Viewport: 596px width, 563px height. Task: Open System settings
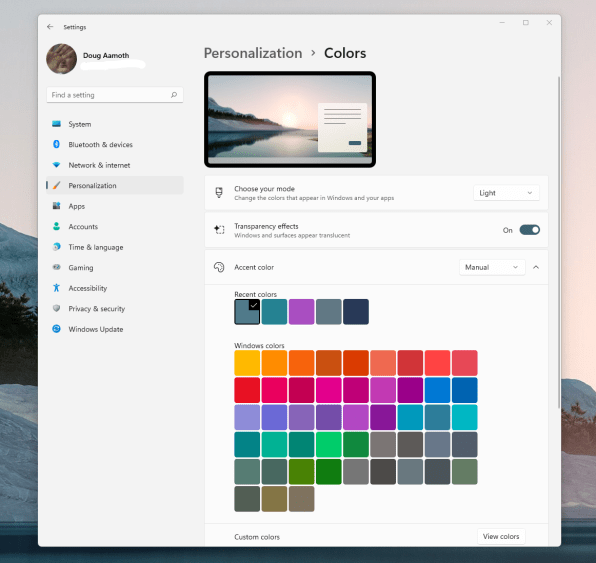pos(115,124)
